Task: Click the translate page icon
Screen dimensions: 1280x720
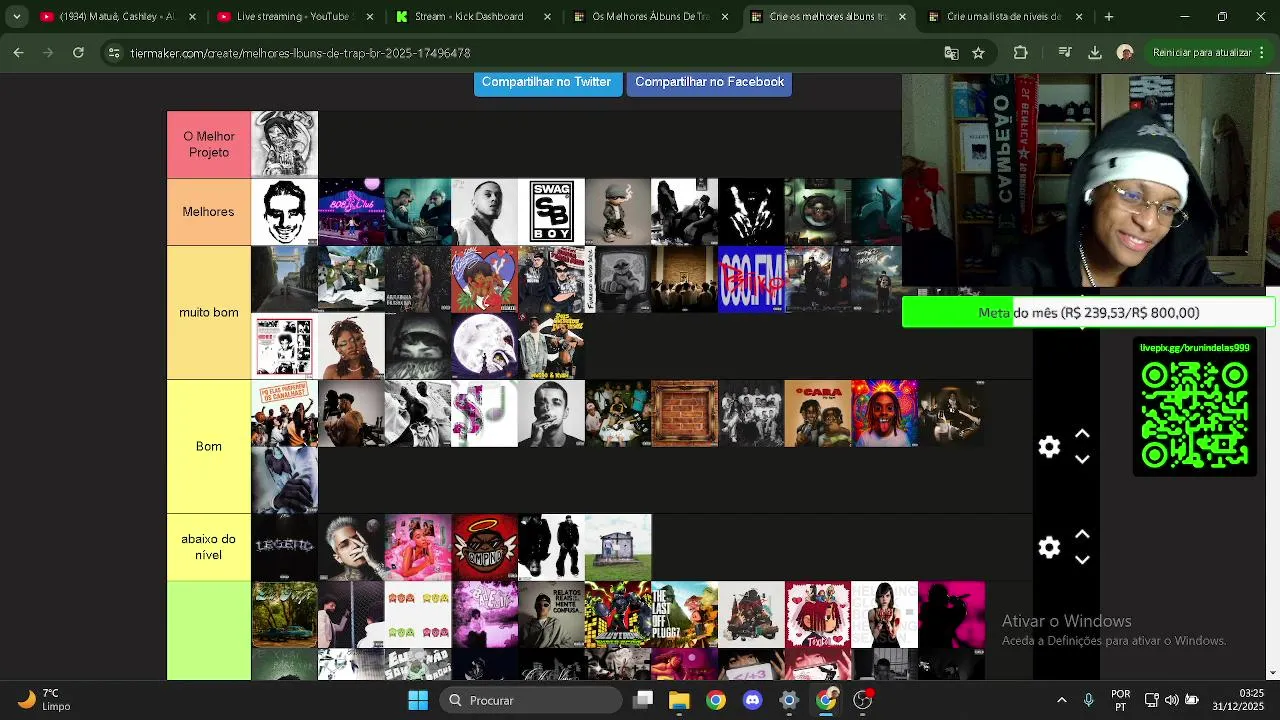Action: [951, 53]
